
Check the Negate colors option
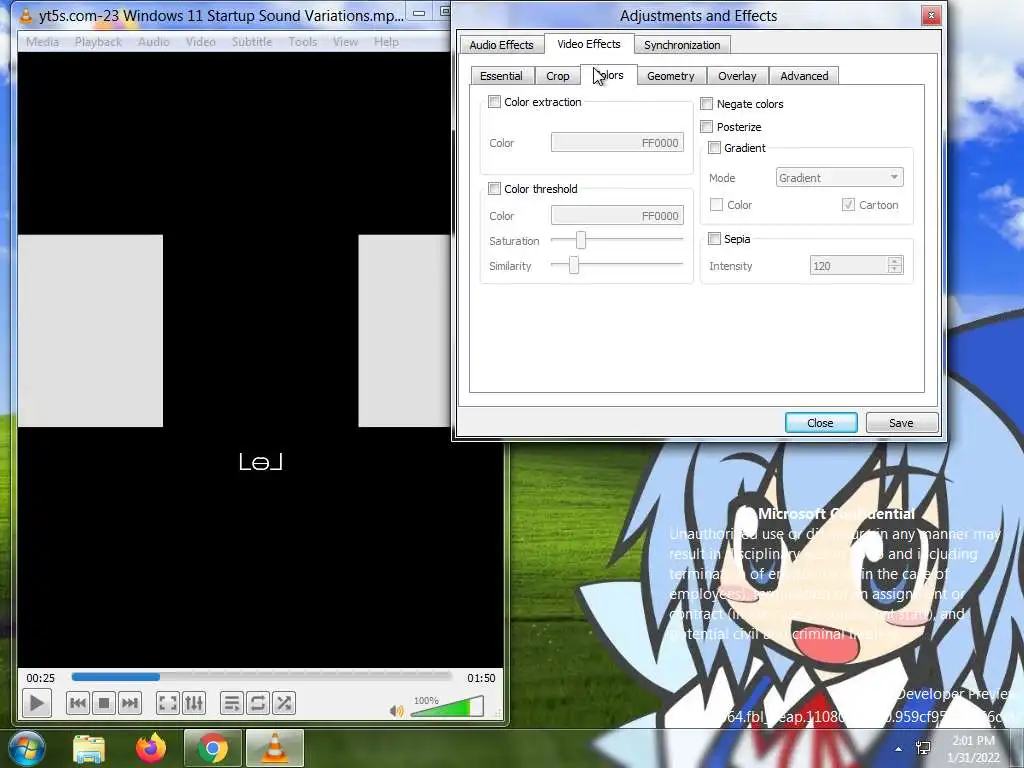pos(707,104)
